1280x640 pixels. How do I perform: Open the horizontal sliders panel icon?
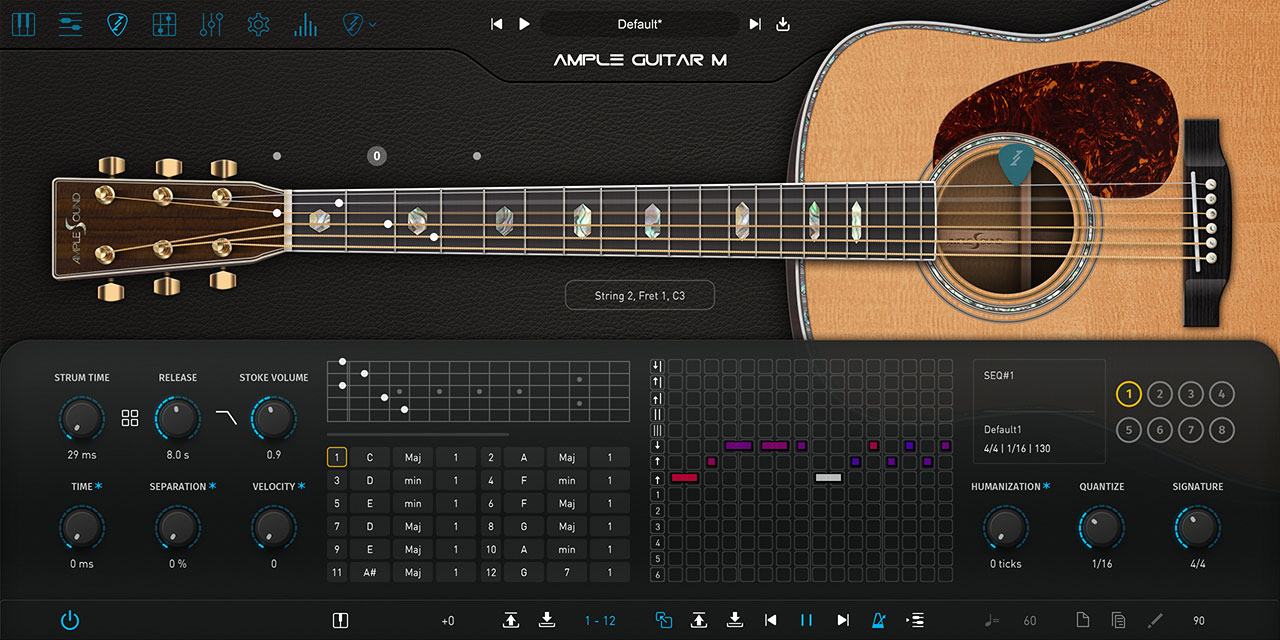point(70,24)
